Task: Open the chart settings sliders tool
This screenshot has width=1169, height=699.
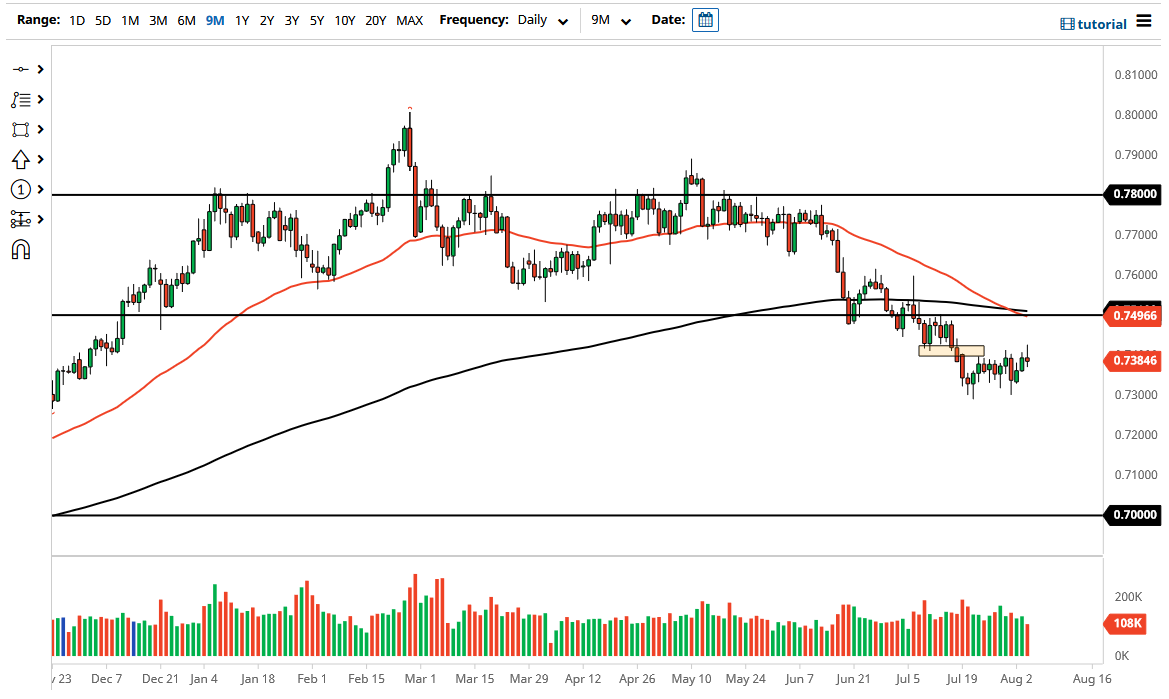Action: (x=20, y=219)
